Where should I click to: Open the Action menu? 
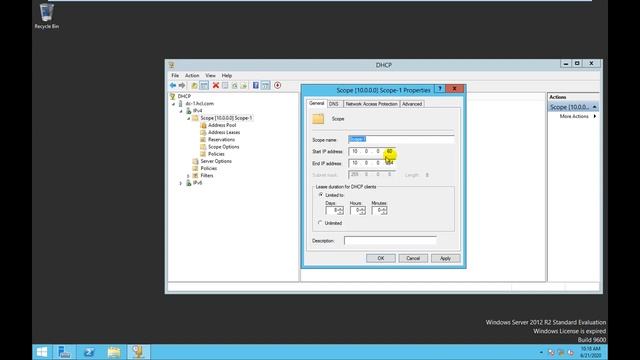pos(192,76)
